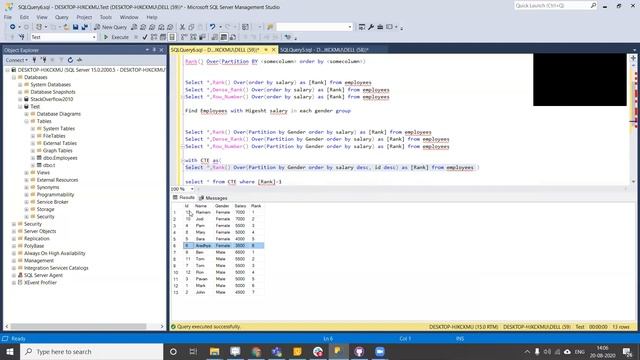640x360 pixels.
Task: Click the wrench Properties icon in toolbar
Action: (371, 27)
